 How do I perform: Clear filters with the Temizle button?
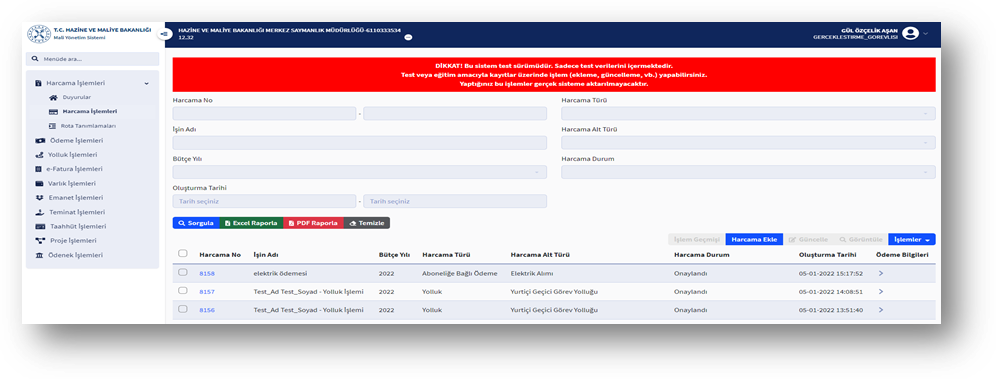pos(367,223)
